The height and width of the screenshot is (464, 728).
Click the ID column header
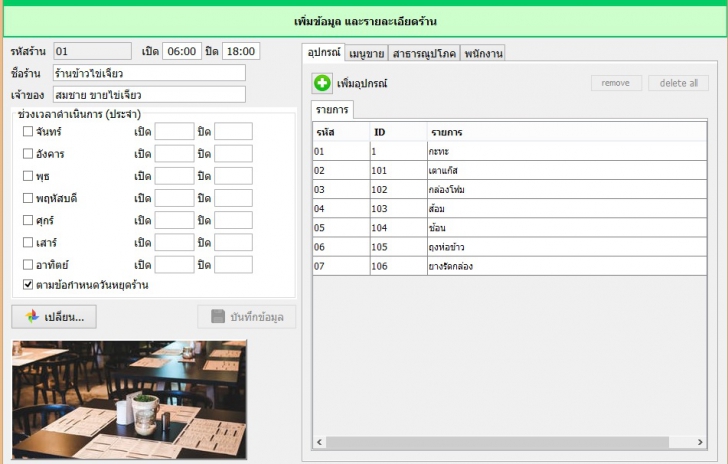tap(398, 132)
